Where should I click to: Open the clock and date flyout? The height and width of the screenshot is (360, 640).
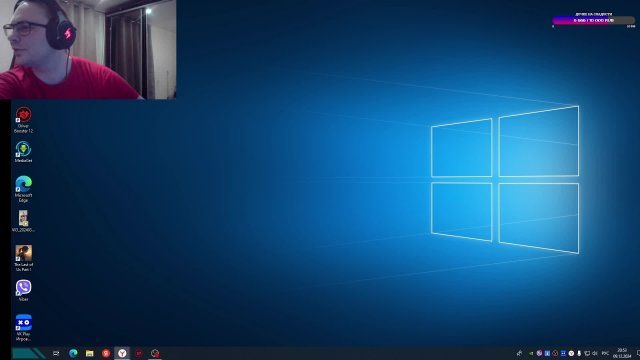click(622, 353)
